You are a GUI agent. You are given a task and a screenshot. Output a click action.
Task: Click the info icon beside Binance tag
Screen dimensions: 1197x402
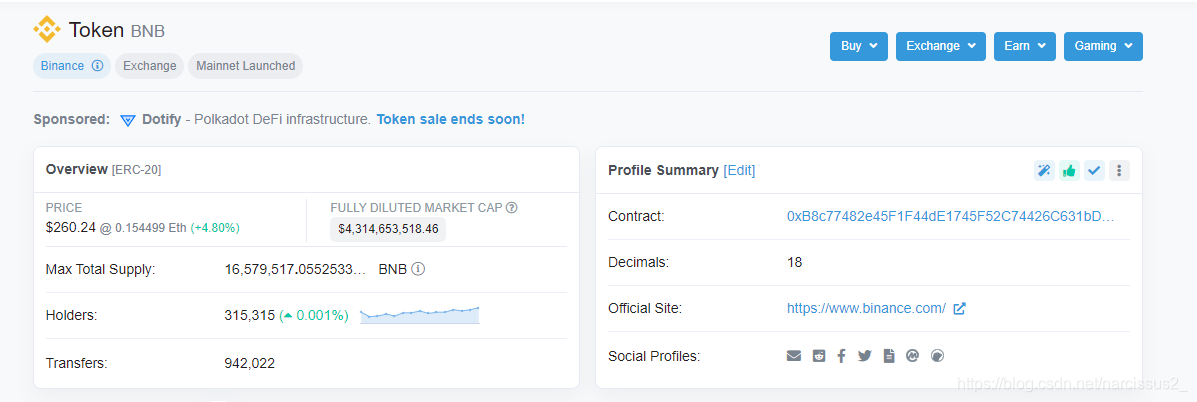pos(97,66)
